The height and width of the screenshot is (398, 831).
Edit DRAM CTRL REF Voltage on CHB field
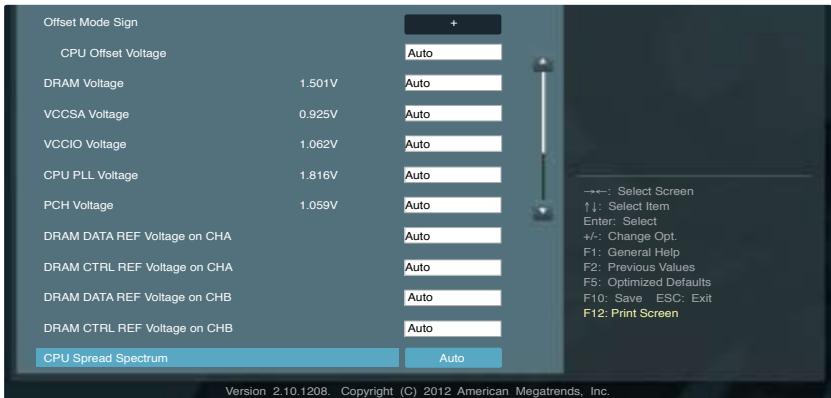click(453, 328)
